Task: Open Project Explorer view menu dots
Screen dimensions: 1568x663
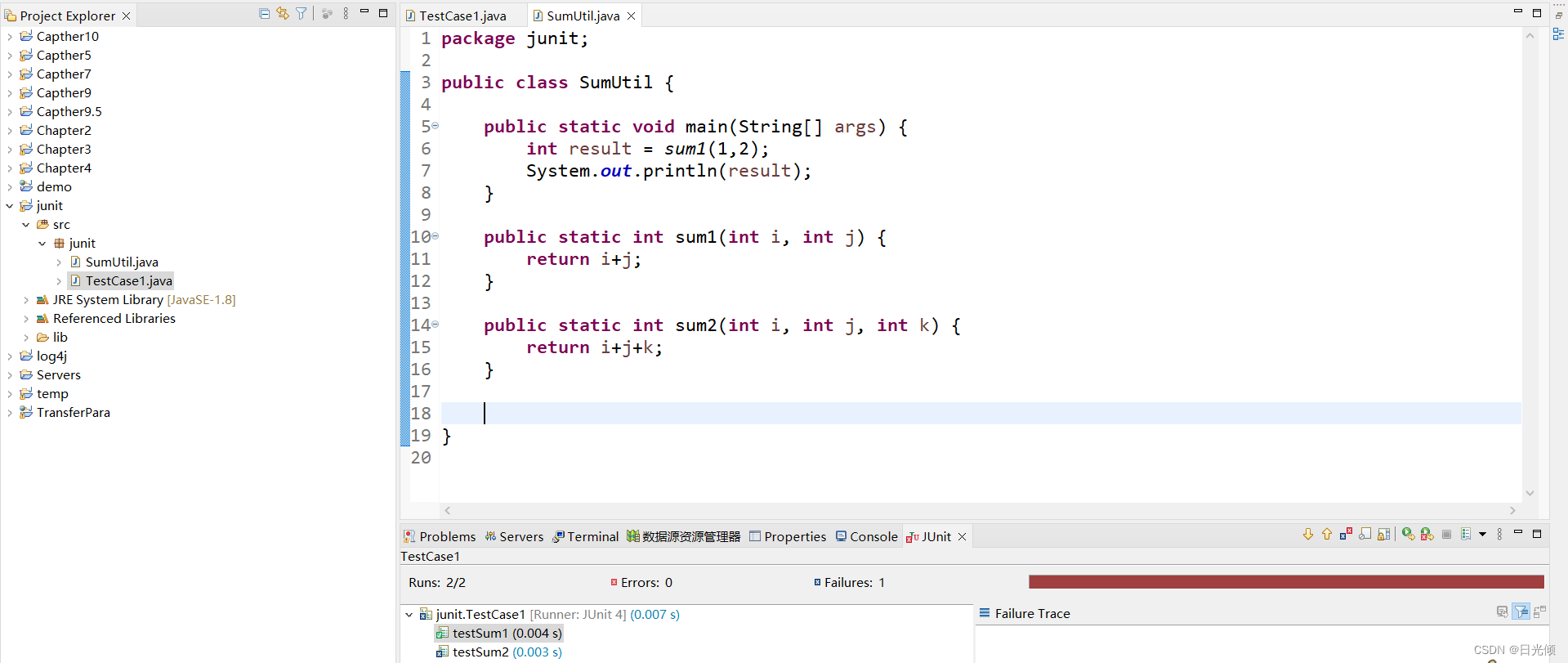Action: click(x=346, y=14)
